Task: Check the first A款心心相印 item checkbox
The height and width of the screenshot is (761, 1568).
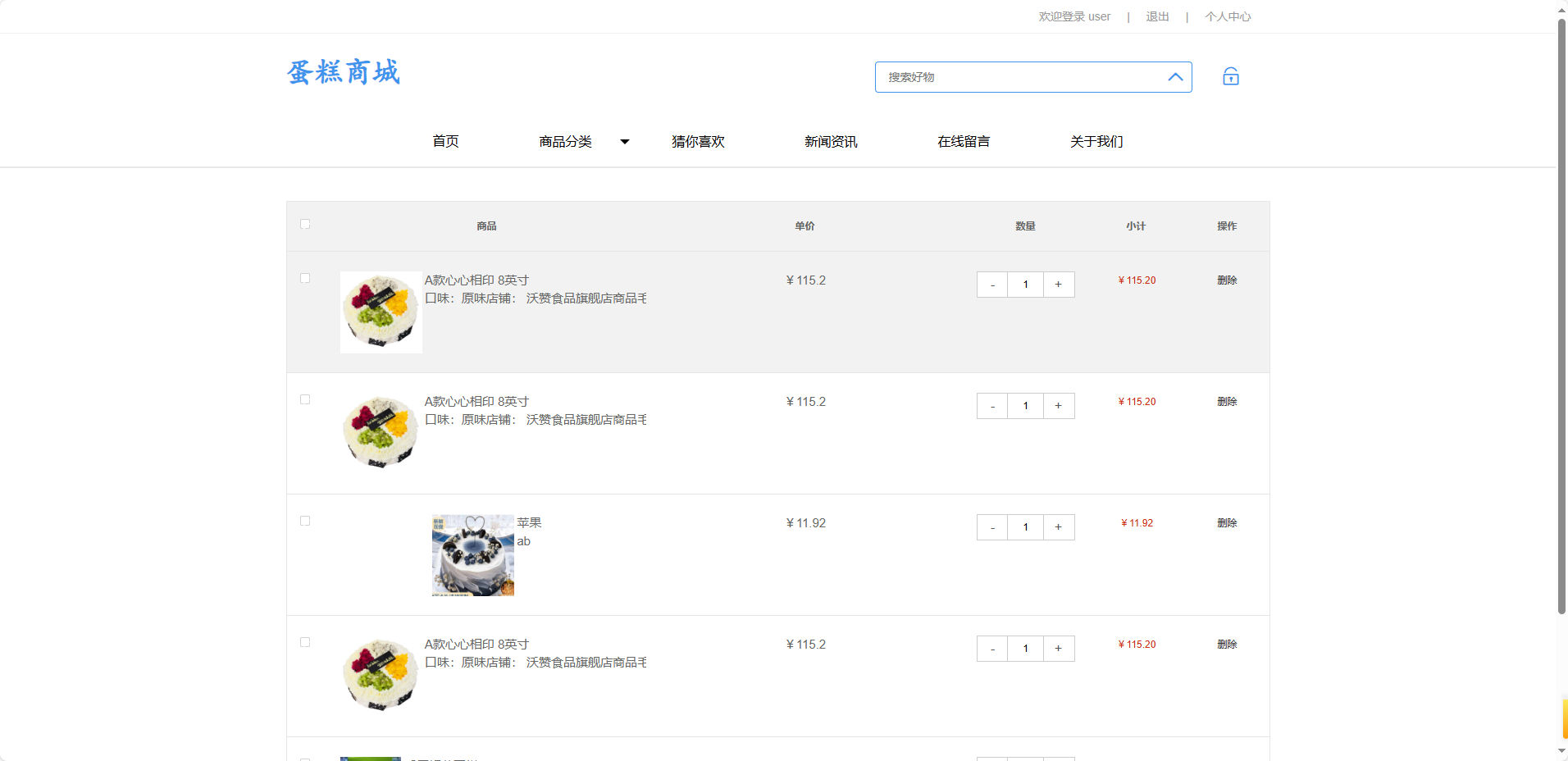Action: coord(305,278)
